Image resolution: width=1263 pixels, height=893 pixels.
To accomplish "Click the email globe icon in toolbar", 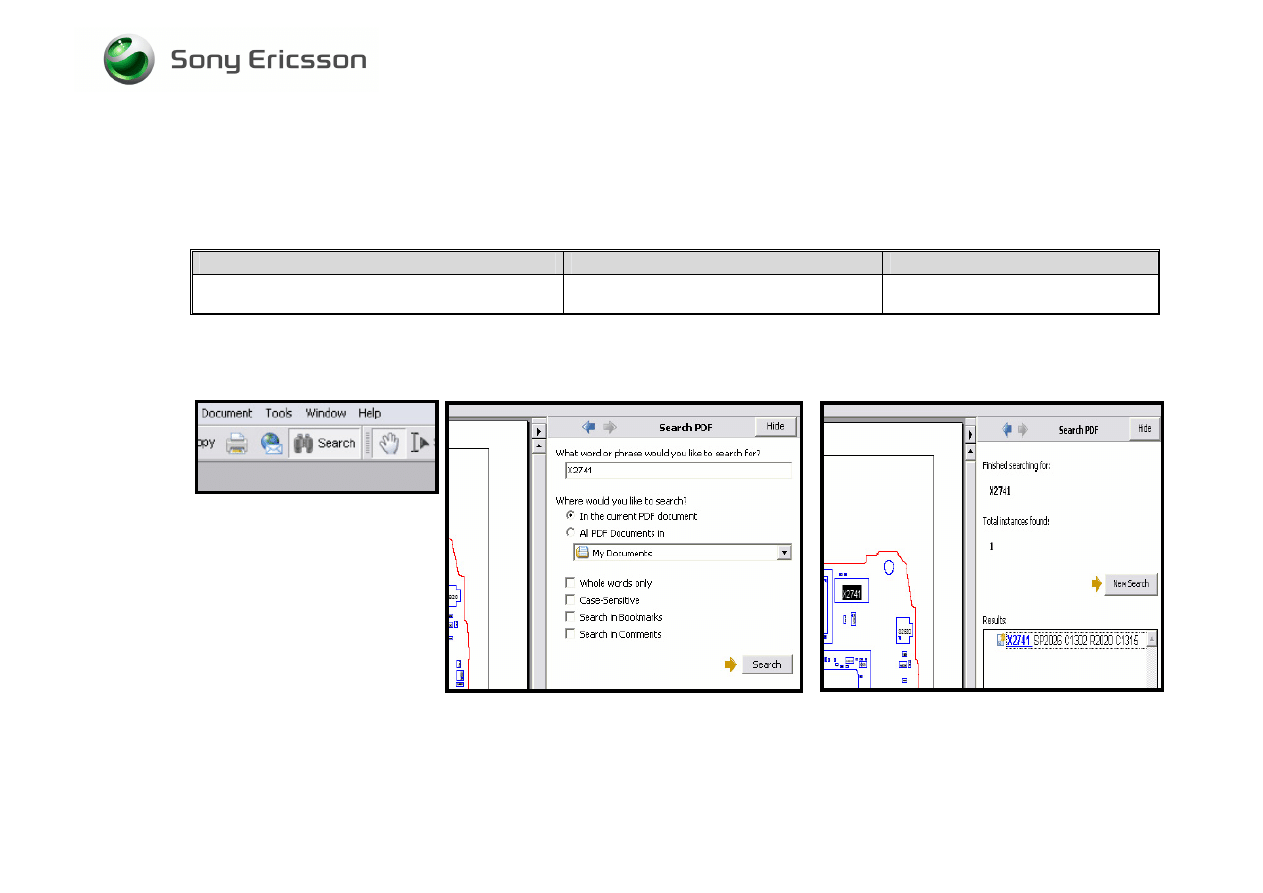I will coord(270,443).
